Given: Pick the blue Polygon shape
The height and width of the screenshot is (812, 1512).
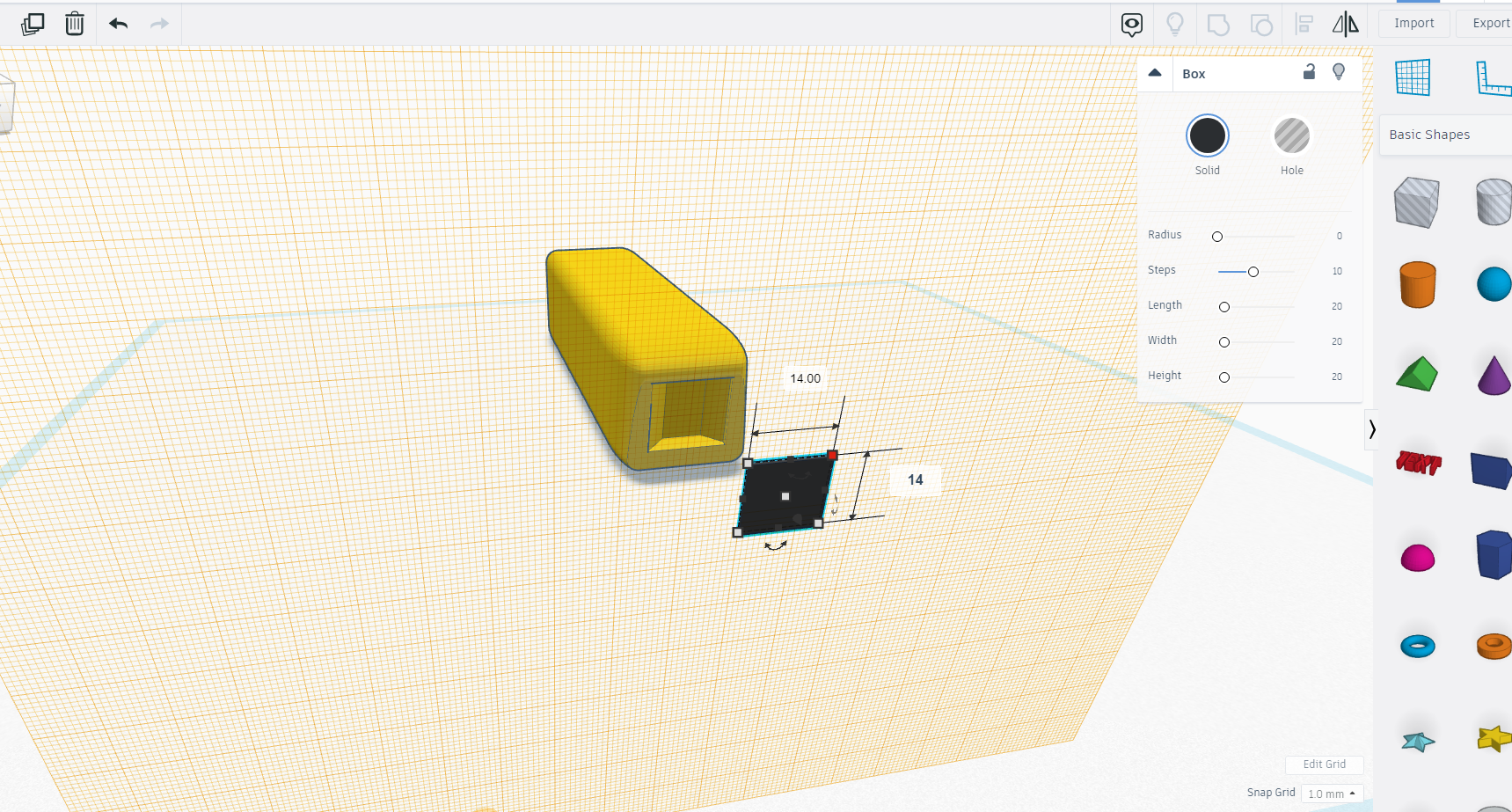Looking at the screenshot, I should point(1494,554).
